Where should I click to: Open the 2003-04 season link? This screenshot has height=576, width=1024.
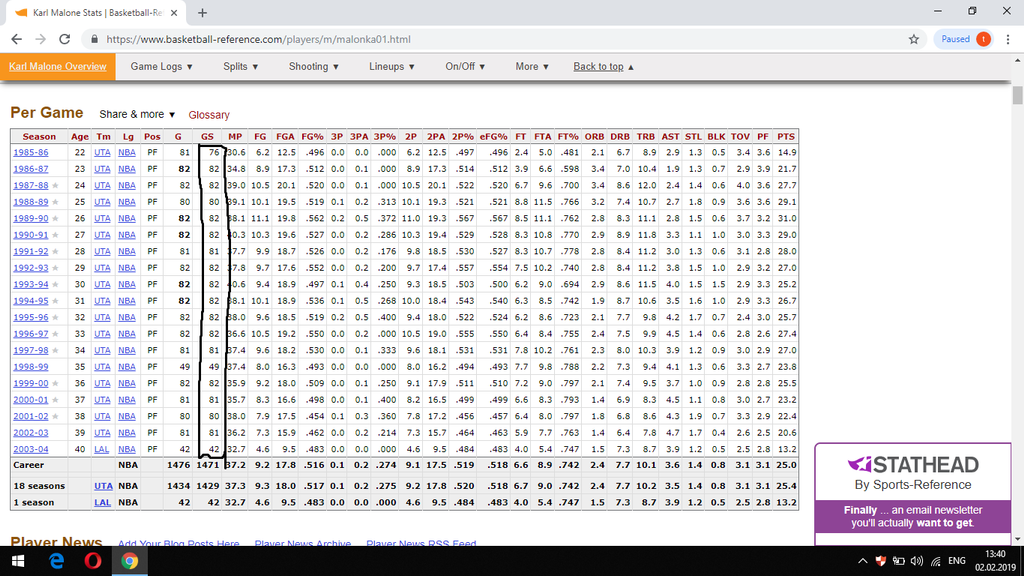point(31,449)
